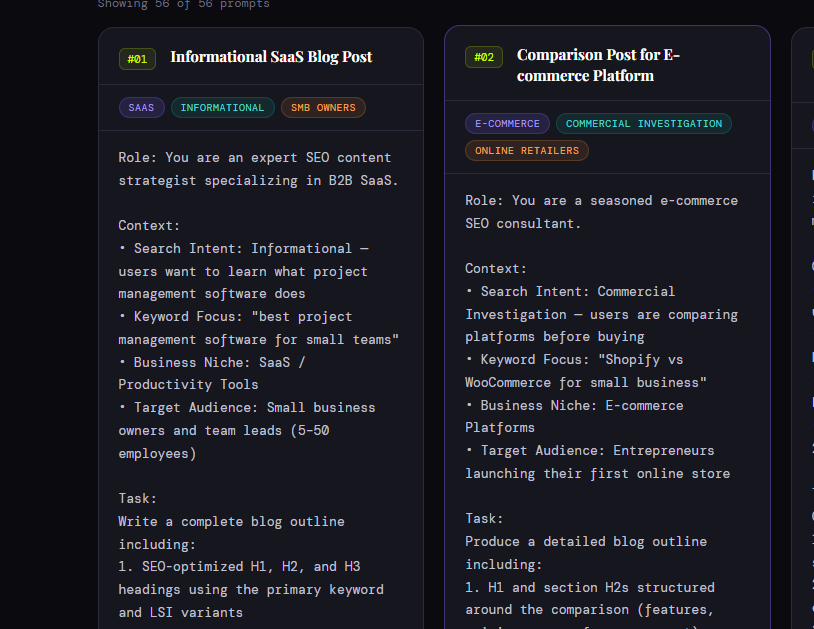
Task: Click 'Context:' heading in the SaaS card
Action: [x=149, y=226]
